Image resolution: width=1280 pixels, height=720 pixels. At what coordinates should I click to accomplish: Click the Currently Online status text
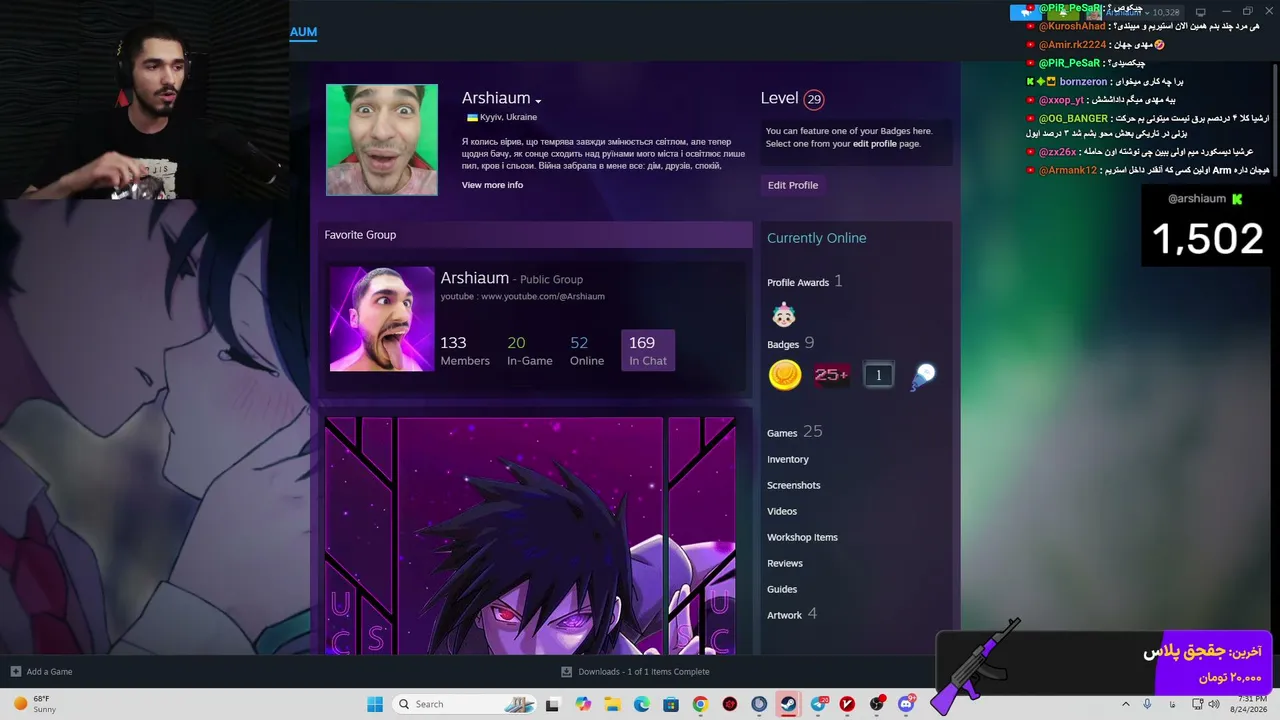pyautogui.click(x=817, y=238)
